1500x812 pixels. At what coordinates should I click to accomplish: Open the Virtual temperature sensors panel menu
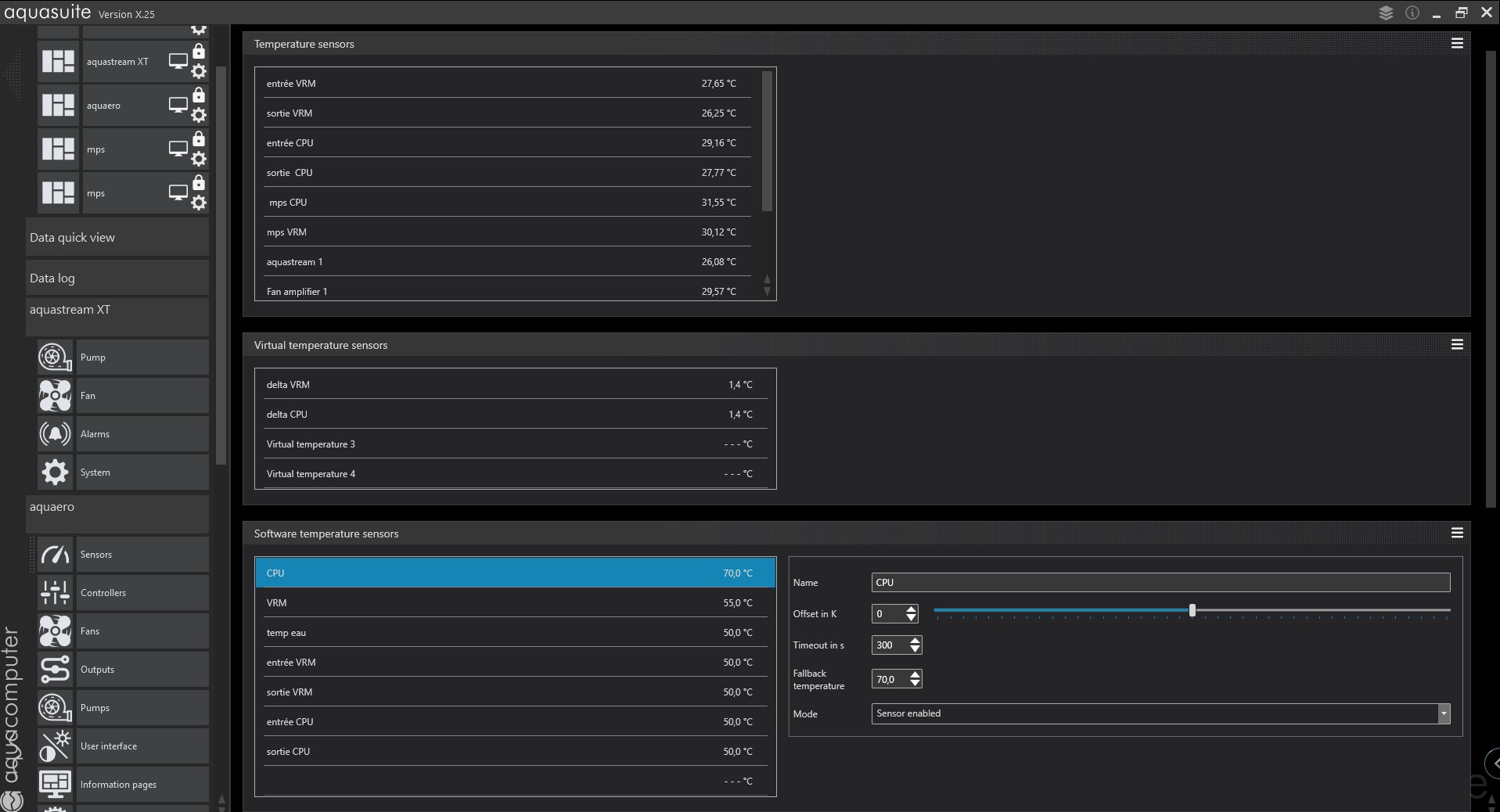pos(1457,344)
